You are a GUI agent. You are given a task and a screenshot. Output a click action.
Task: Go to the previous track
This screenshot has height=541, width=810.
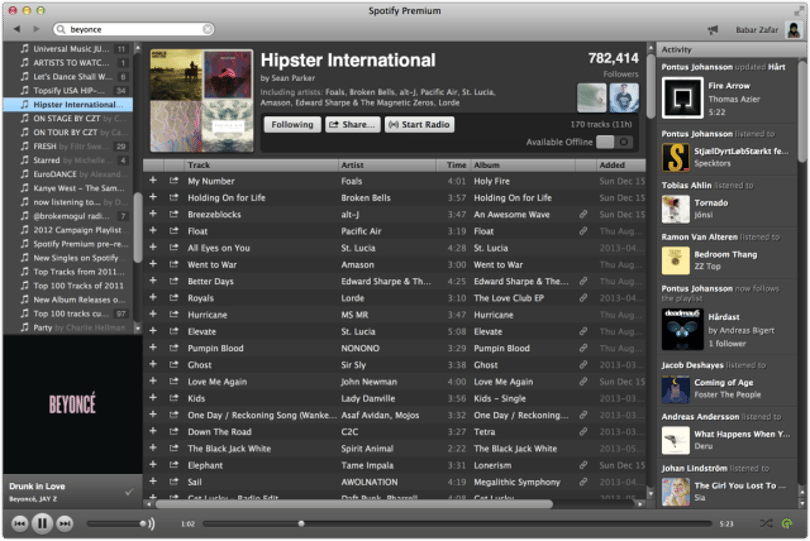pyautogui.click(x=20, y=523)
